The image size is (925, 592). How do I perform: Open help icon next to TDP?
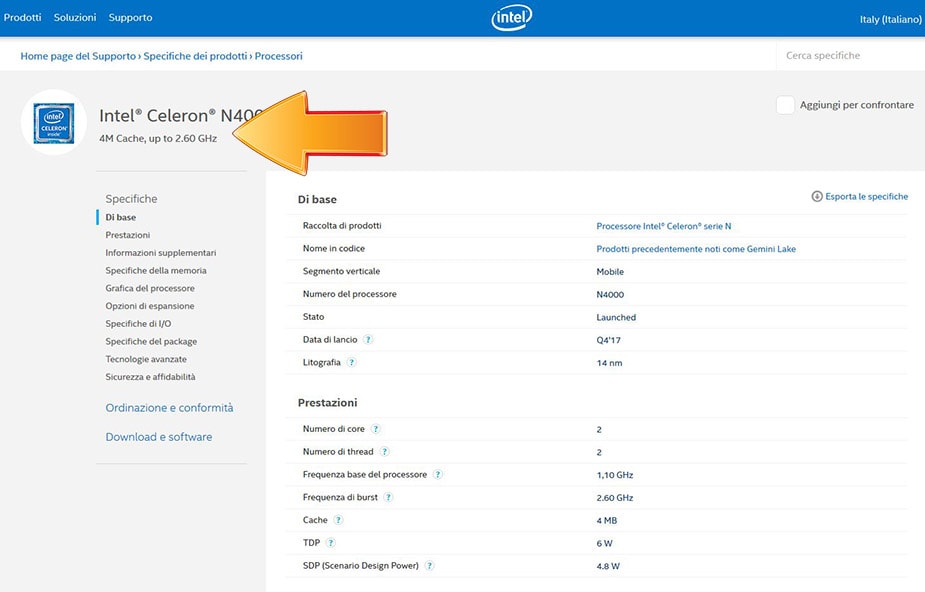point(330,543)
